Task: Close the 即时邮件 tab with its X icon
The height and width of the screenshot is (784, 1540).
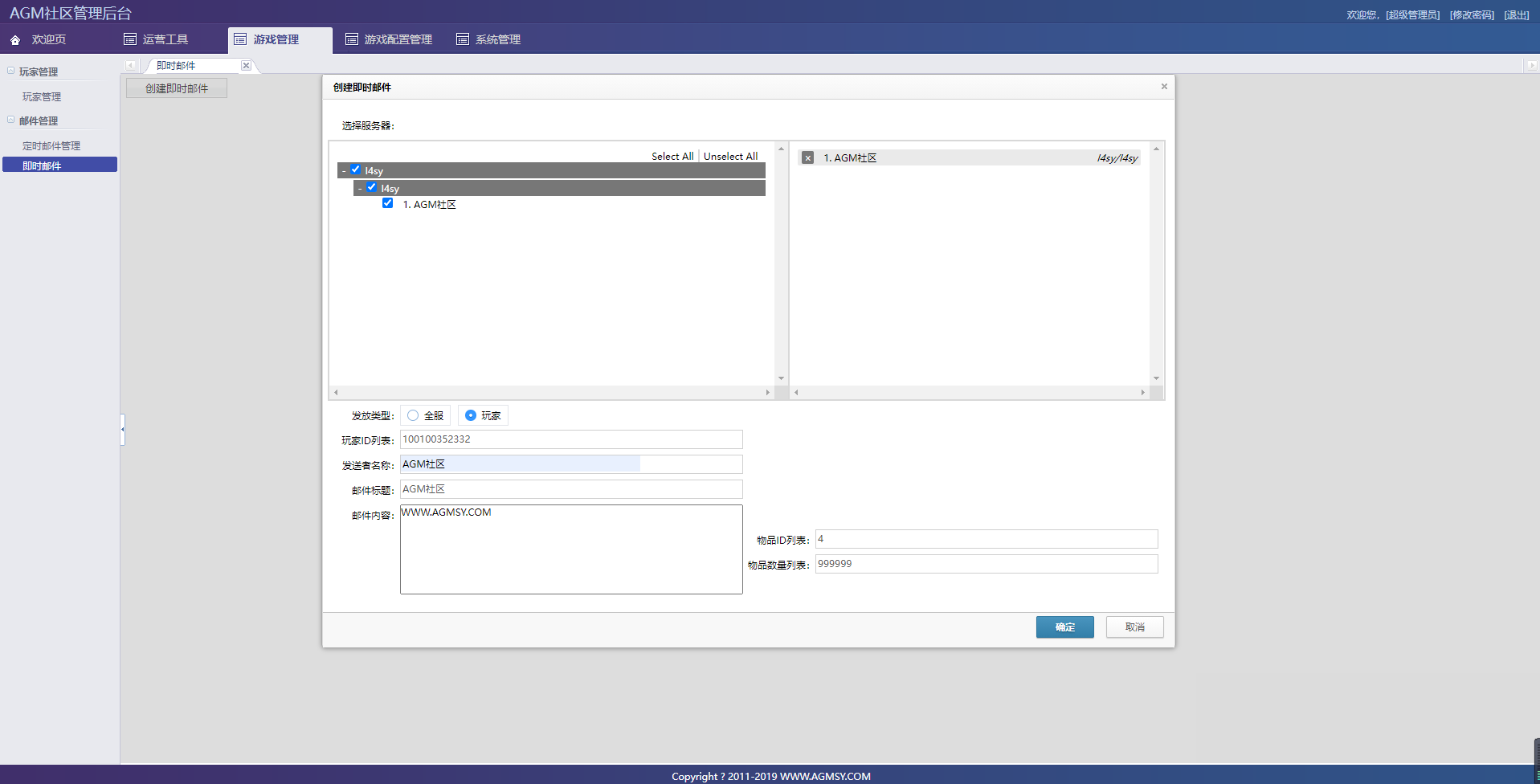Action: pos(246,66)
